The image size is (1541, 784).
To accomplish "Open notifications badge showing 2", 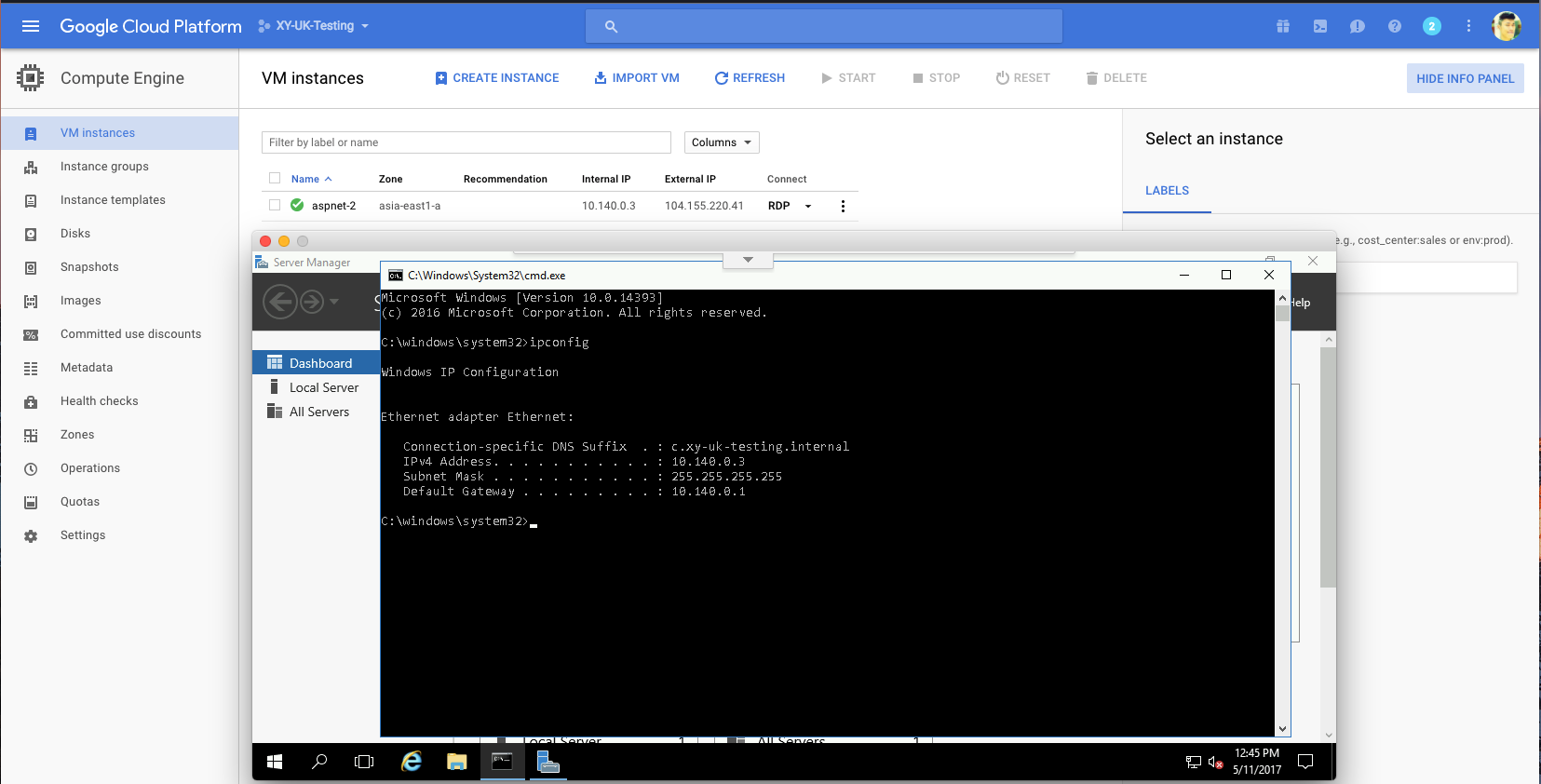I will click(1432, 26).
